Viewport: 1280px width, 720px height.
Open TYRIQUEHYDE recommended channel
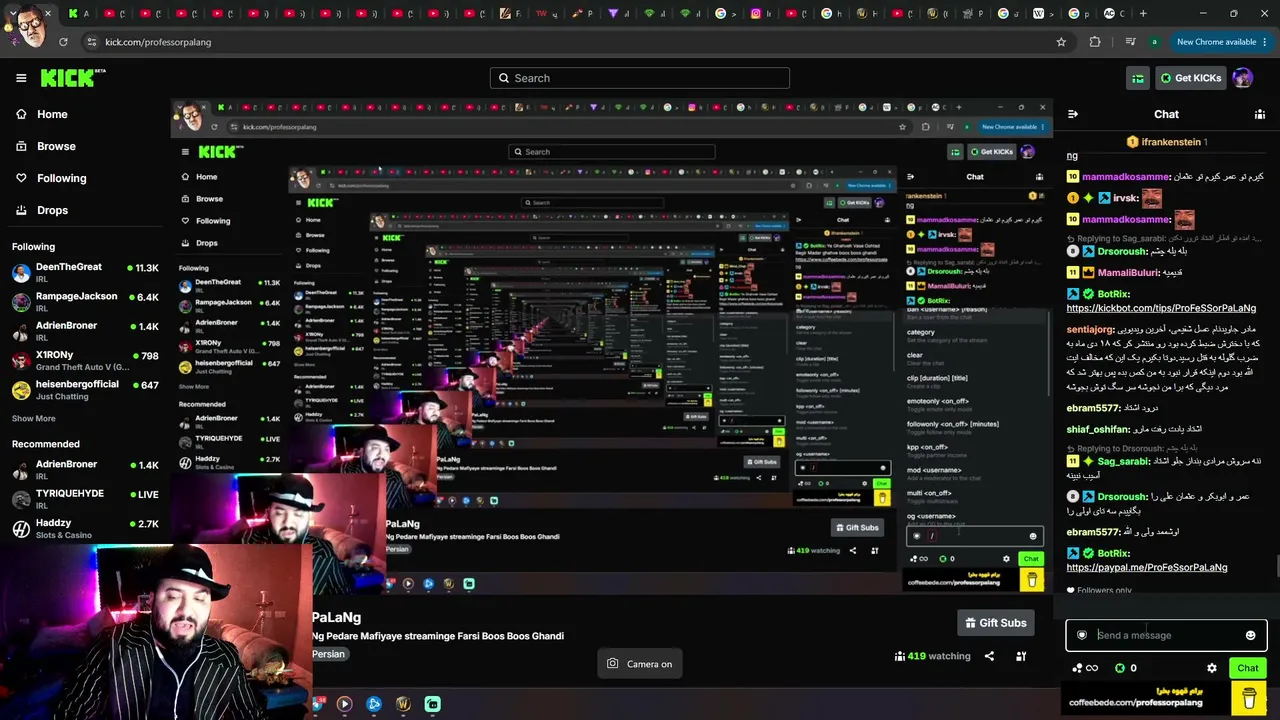(x=85, y=499)
